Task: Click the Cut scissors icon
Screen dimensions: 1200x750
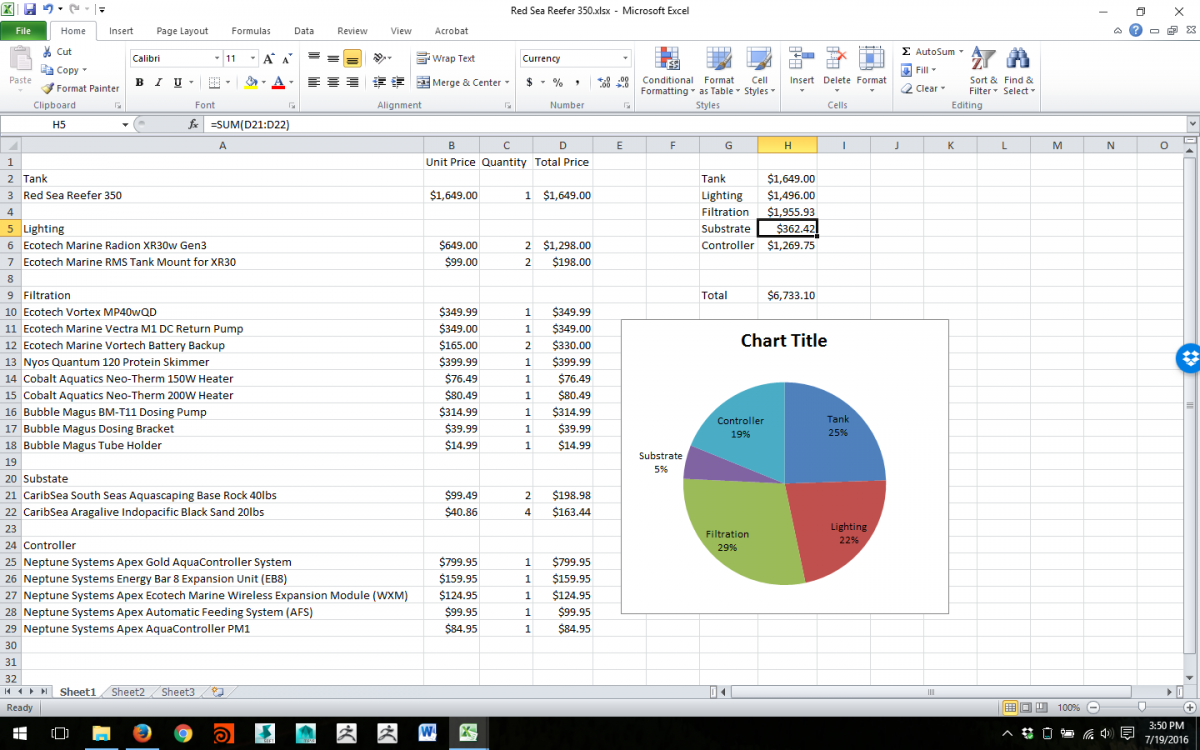Action: click(47, 52)
